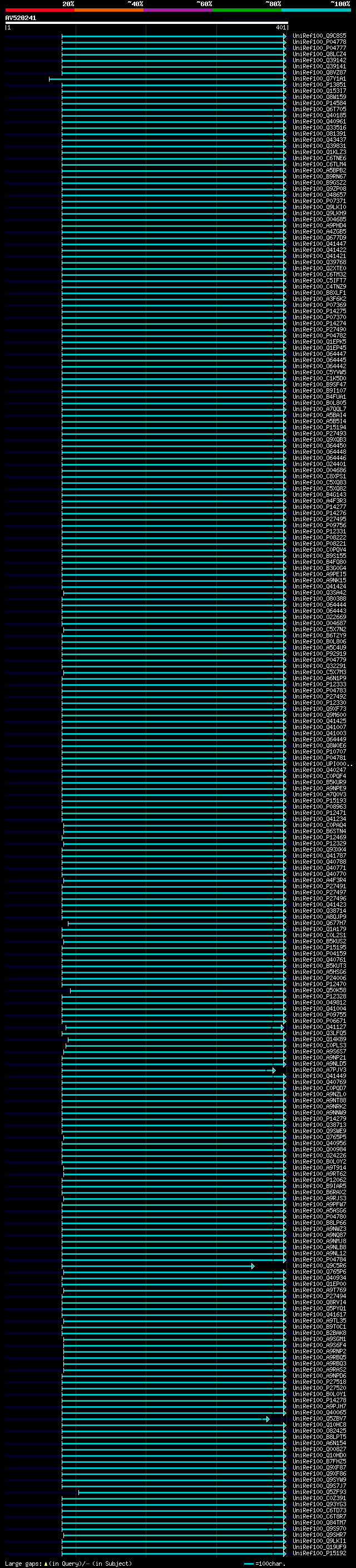Open hit UniRef100_Q7Y1A1
The width and height of the screenshot is (356, 1568).
click(319, 78)
